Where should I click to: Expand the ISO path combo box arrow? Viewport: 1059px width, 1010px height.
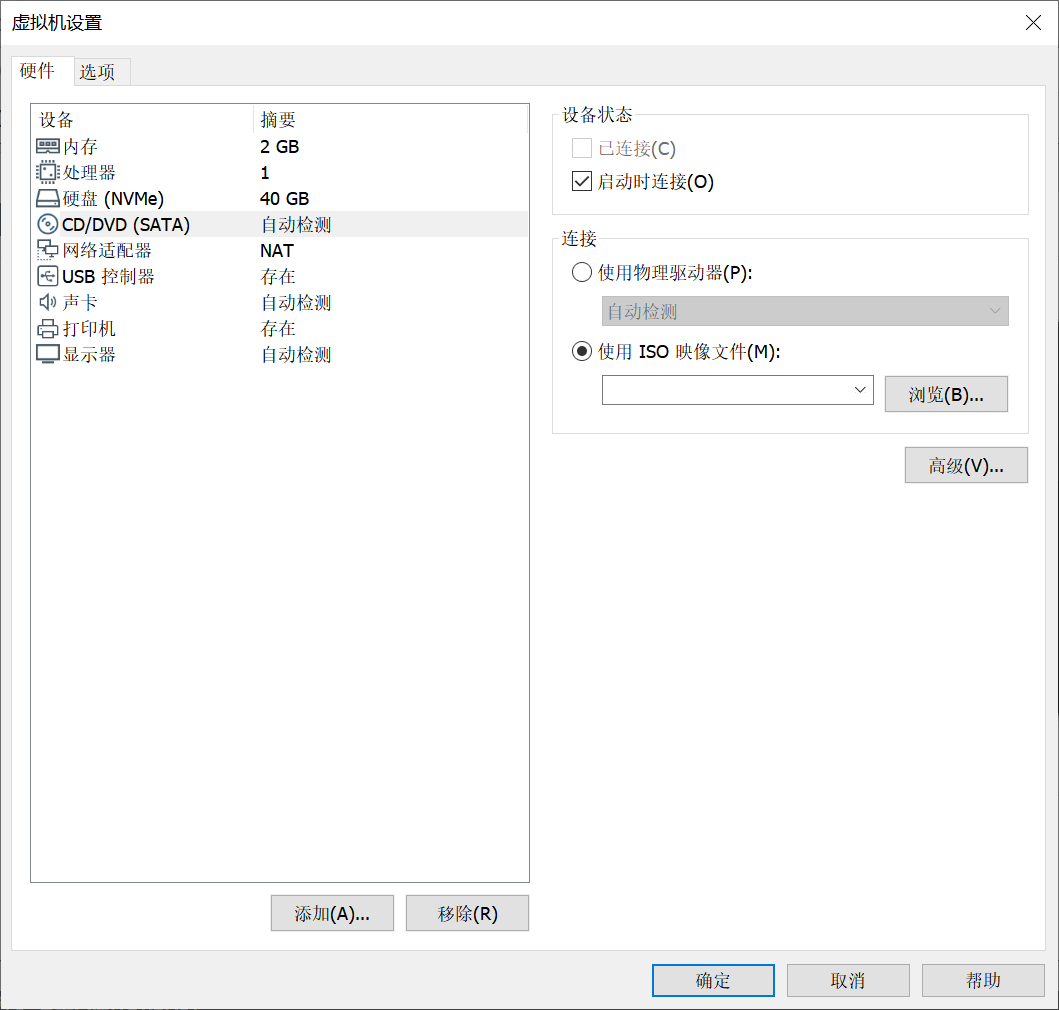click(x=860, y=390)
